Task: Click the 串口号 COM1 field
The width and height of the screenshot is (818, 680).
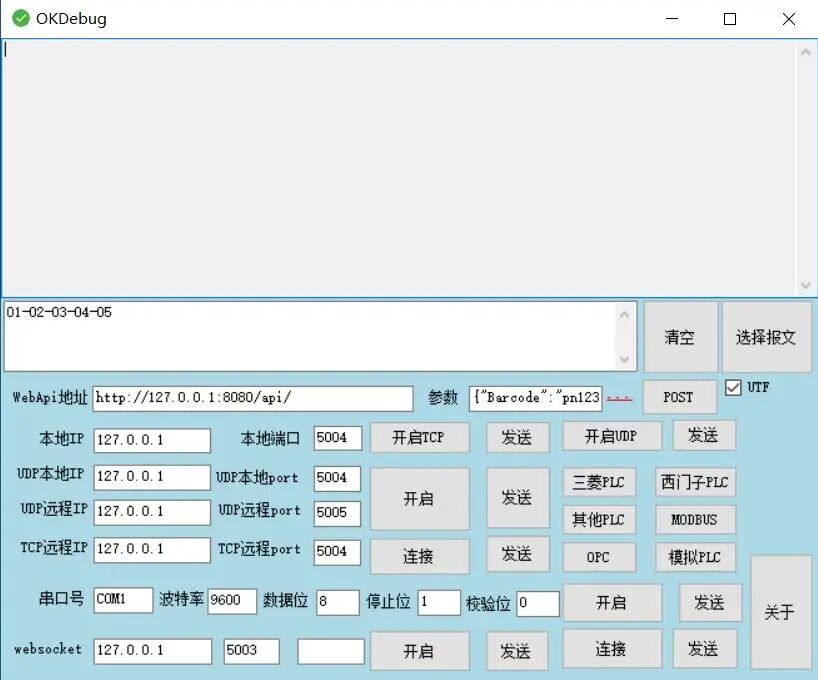Action: (x=124, y=600)
